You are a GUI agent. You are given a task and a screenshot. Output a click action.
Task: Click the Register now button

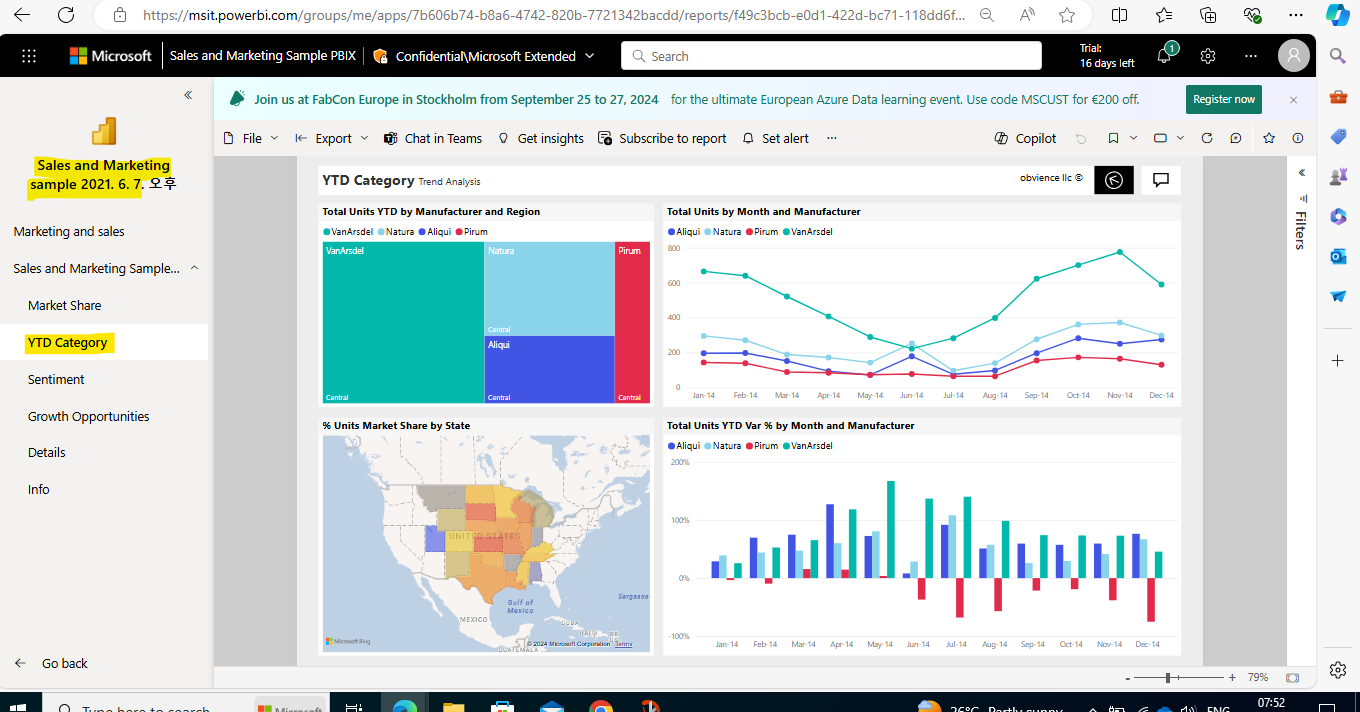(x=1224, y=99)
